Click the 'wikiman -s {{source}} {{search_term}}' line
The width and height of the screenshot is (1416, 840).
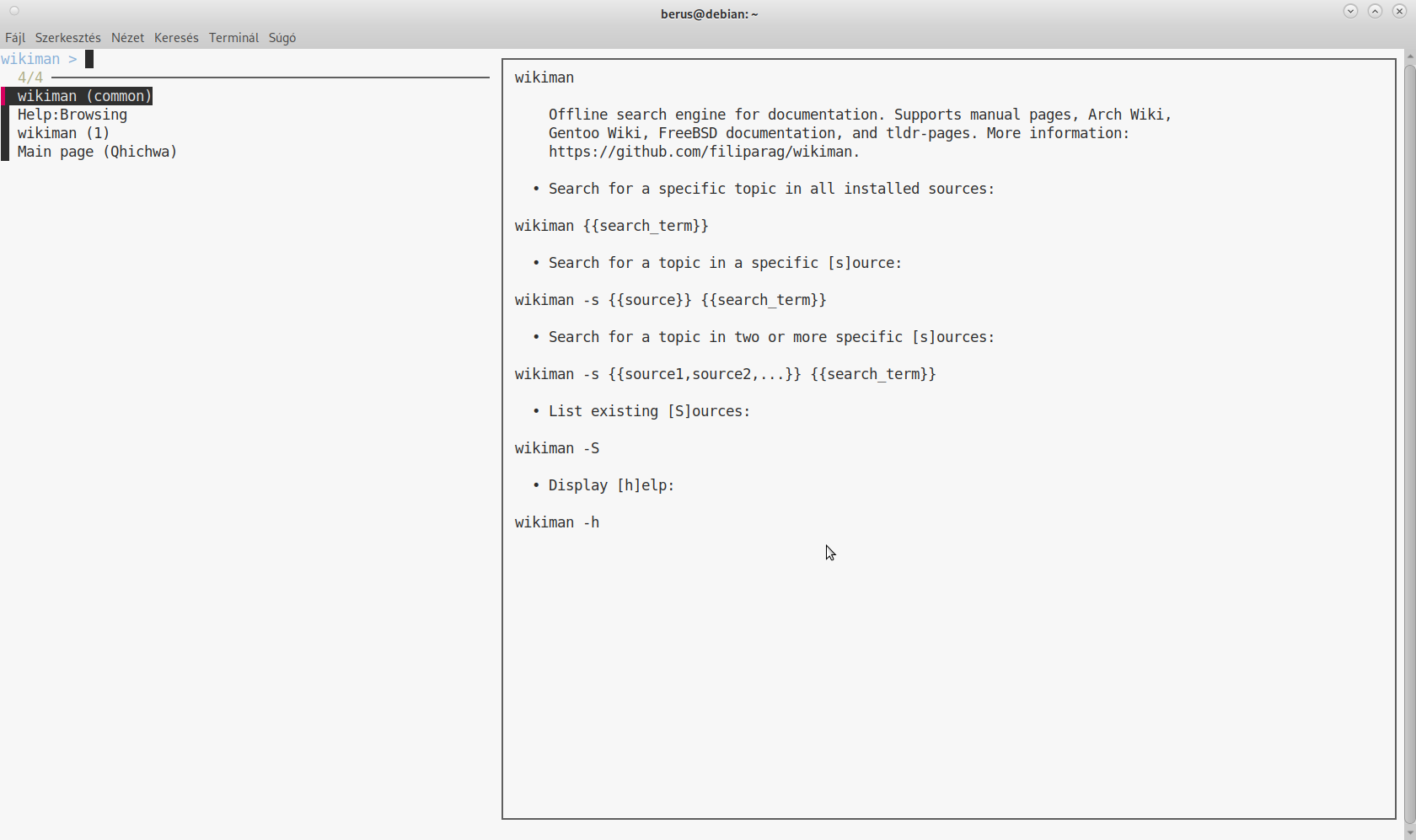[671, 300]
